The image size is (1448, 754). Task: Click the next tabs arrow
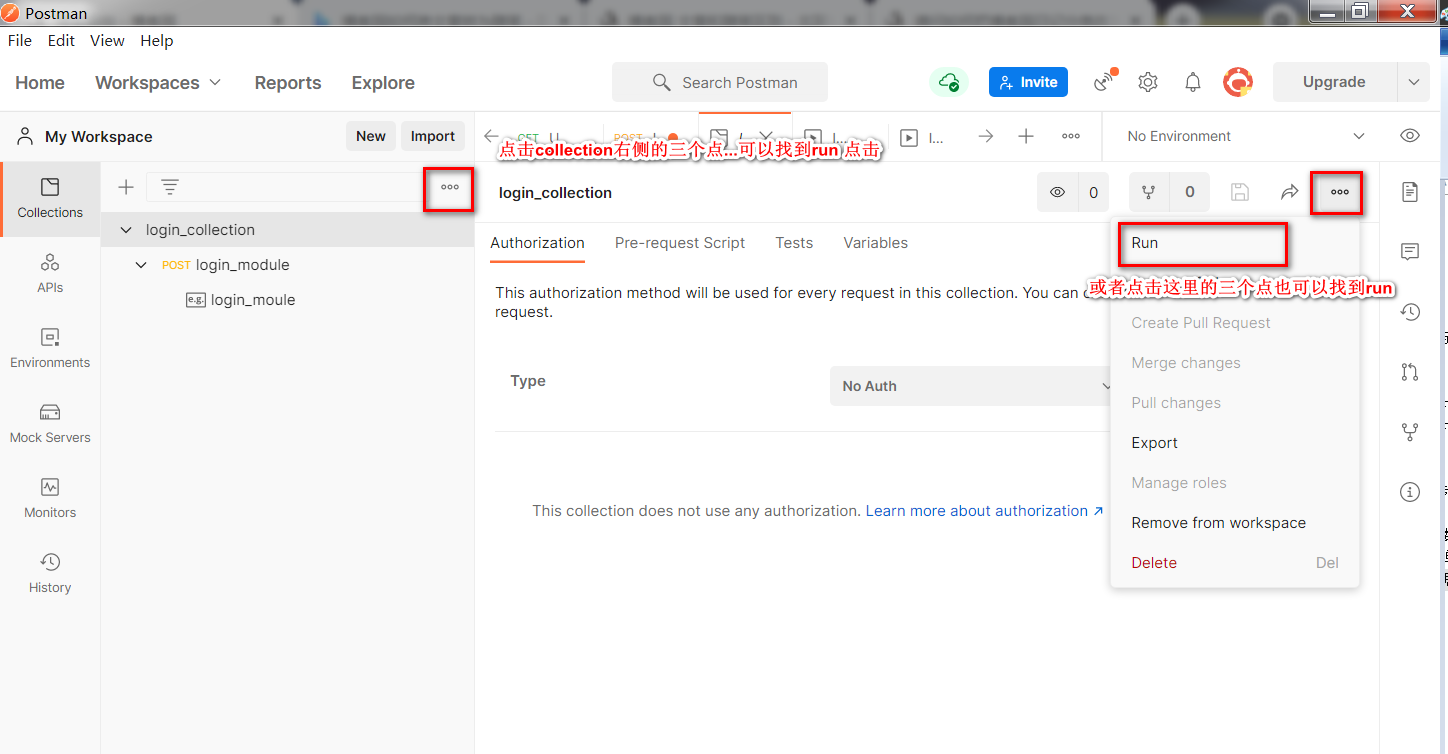tap(986, 136)
